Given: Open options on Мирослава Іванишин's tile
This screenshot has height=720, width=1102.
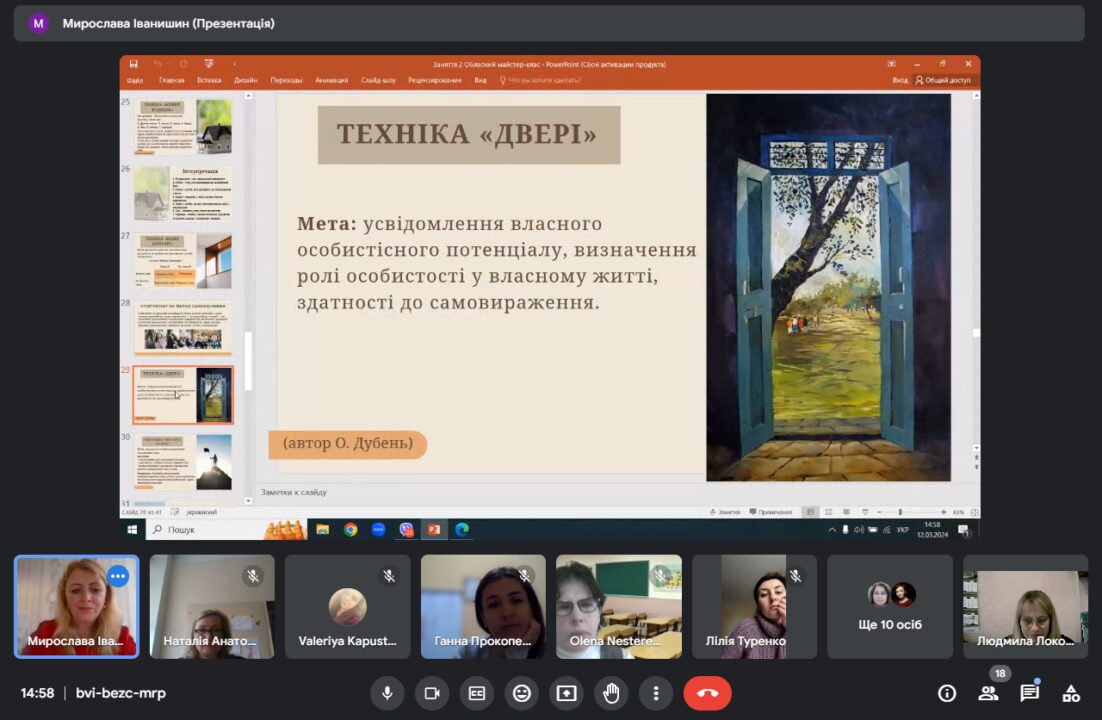Looking at the screenshot, I should pyautogui.click(x=118, y=577).
